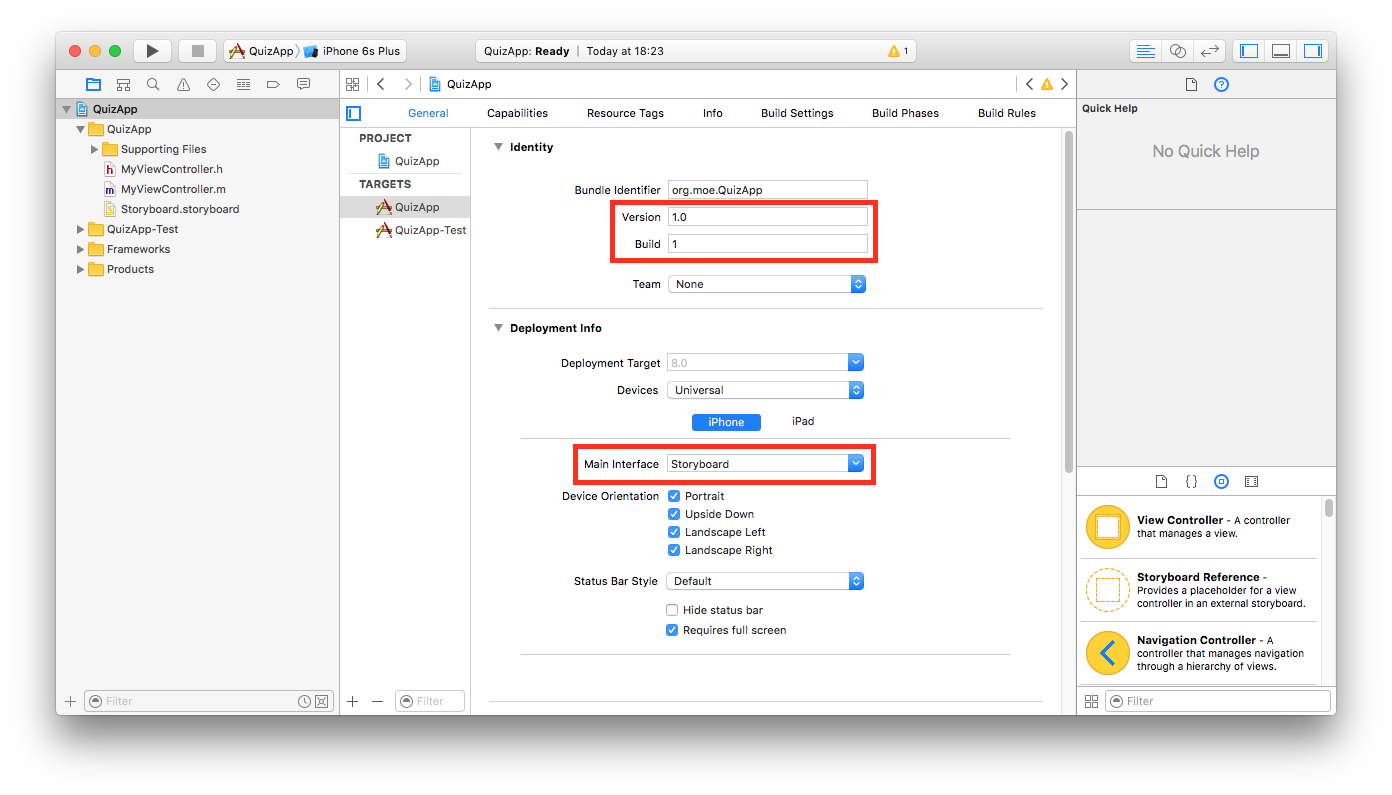The height and width of the screenshot is (795, 1392).
Task: Select the Version editor button
Action: click(1210, 51)
